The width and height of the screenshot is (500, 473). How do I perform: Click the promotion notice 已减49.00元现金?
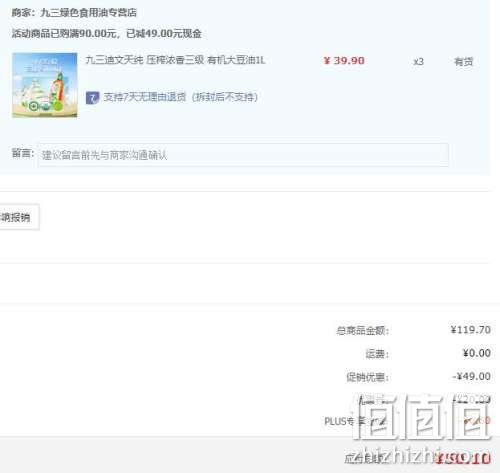(164, 33)
